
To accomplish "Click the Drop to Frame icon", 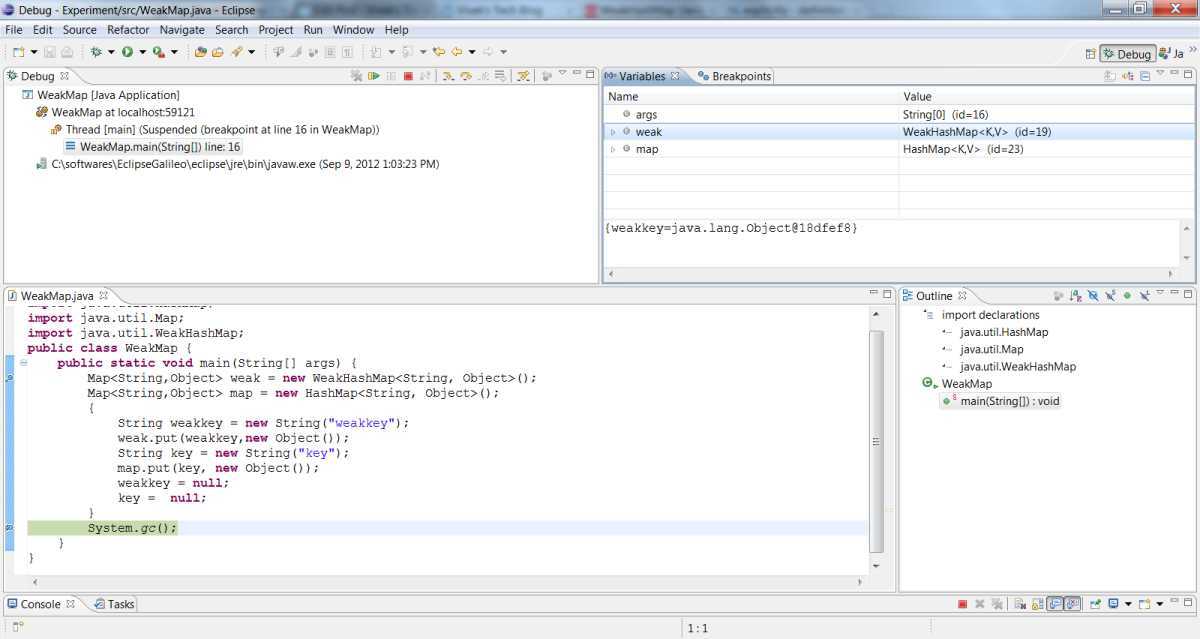I will point(499,75).
